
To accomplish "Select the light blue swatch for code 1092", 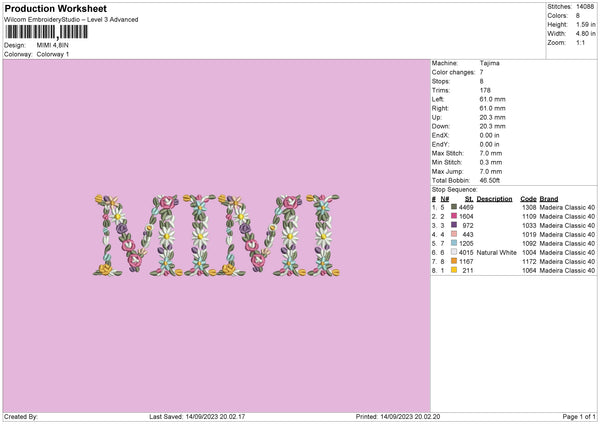I will pos(454,243).
